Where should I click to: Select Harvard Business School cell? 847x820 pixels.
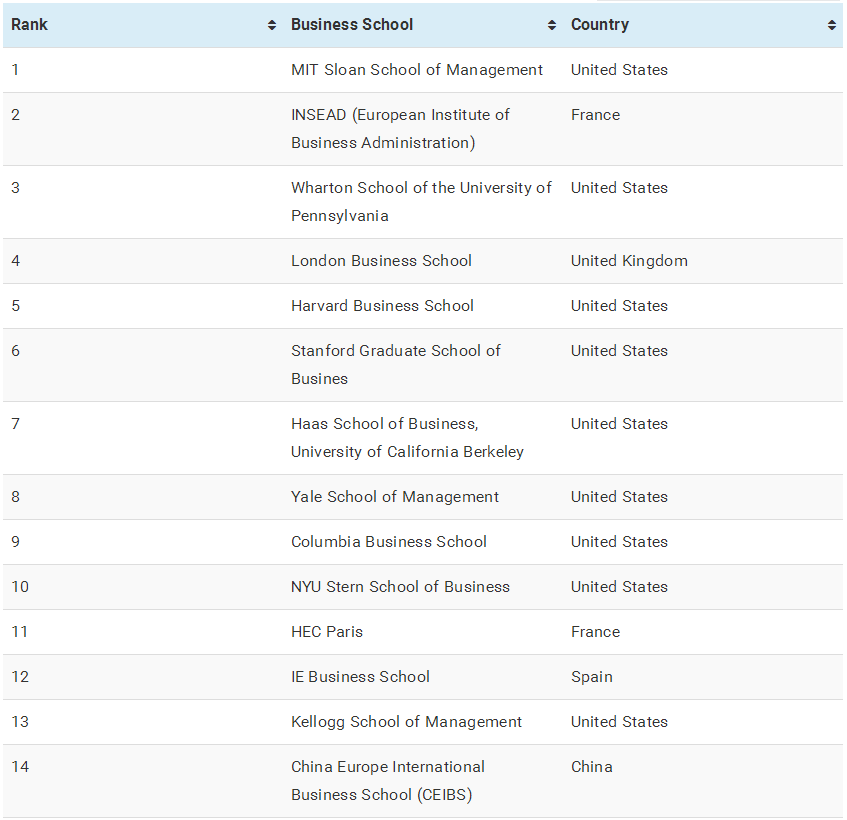[382, 306]
